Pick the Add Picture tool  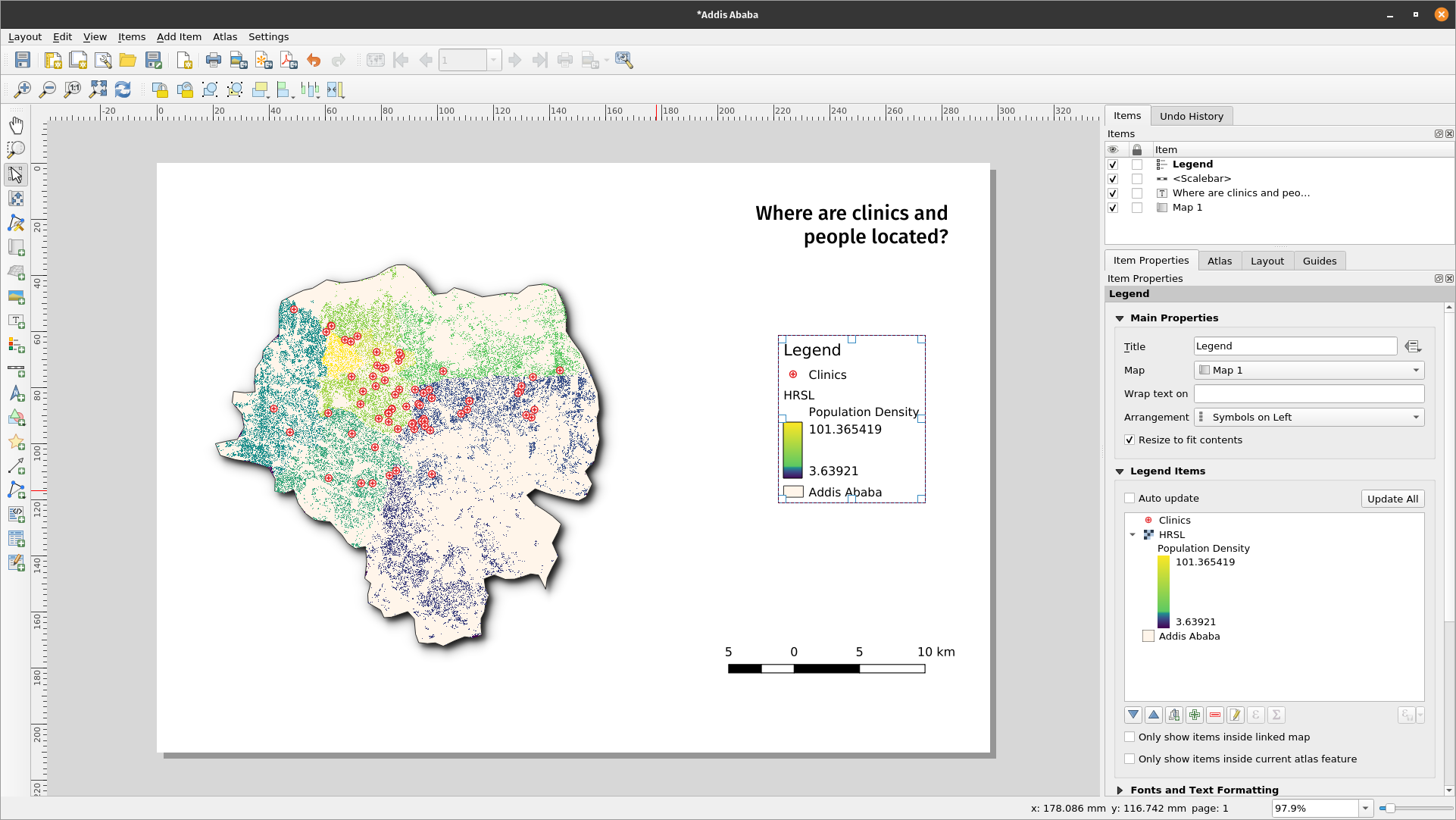16,296
